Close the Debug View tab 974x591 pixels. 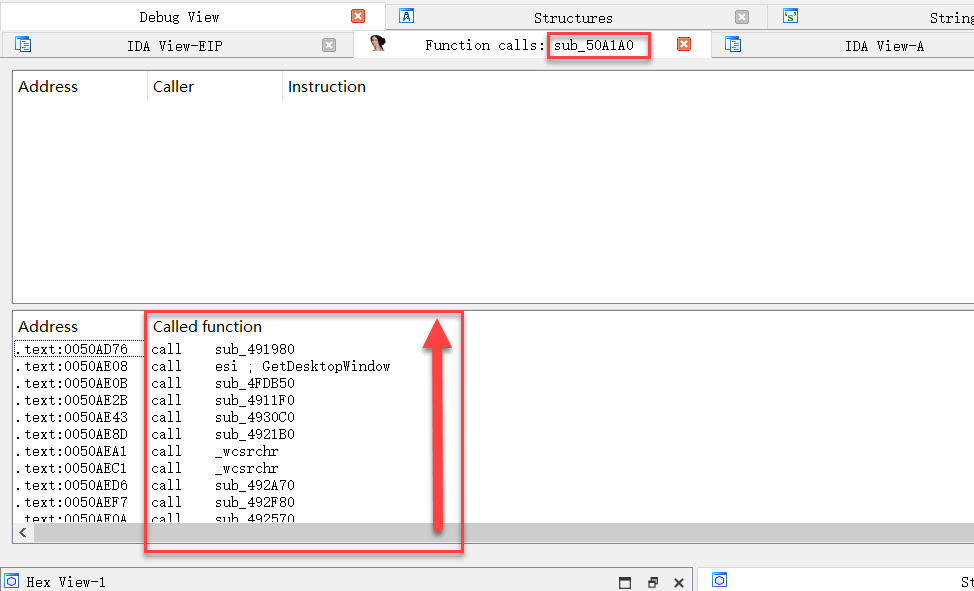(x=358, y=16)
